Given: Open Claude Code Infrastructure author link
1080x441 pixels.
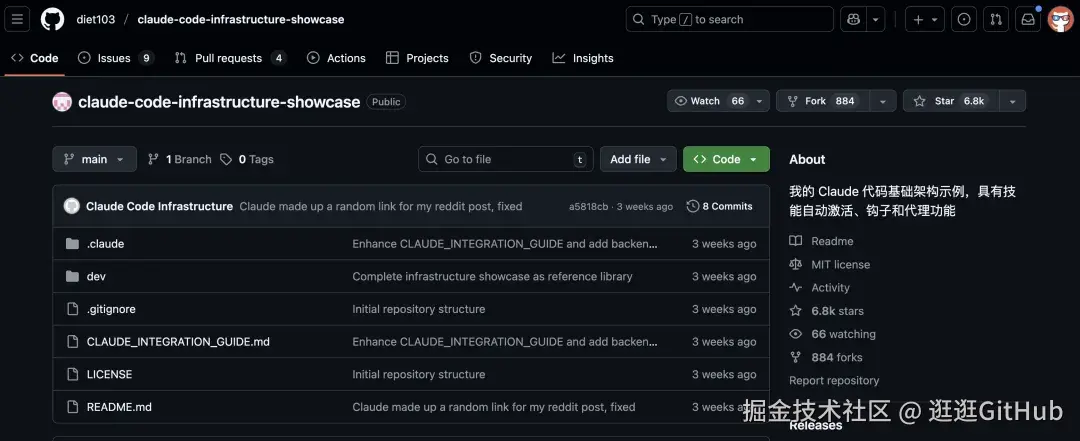Looking at the screenshot, I should click(159, 206).
